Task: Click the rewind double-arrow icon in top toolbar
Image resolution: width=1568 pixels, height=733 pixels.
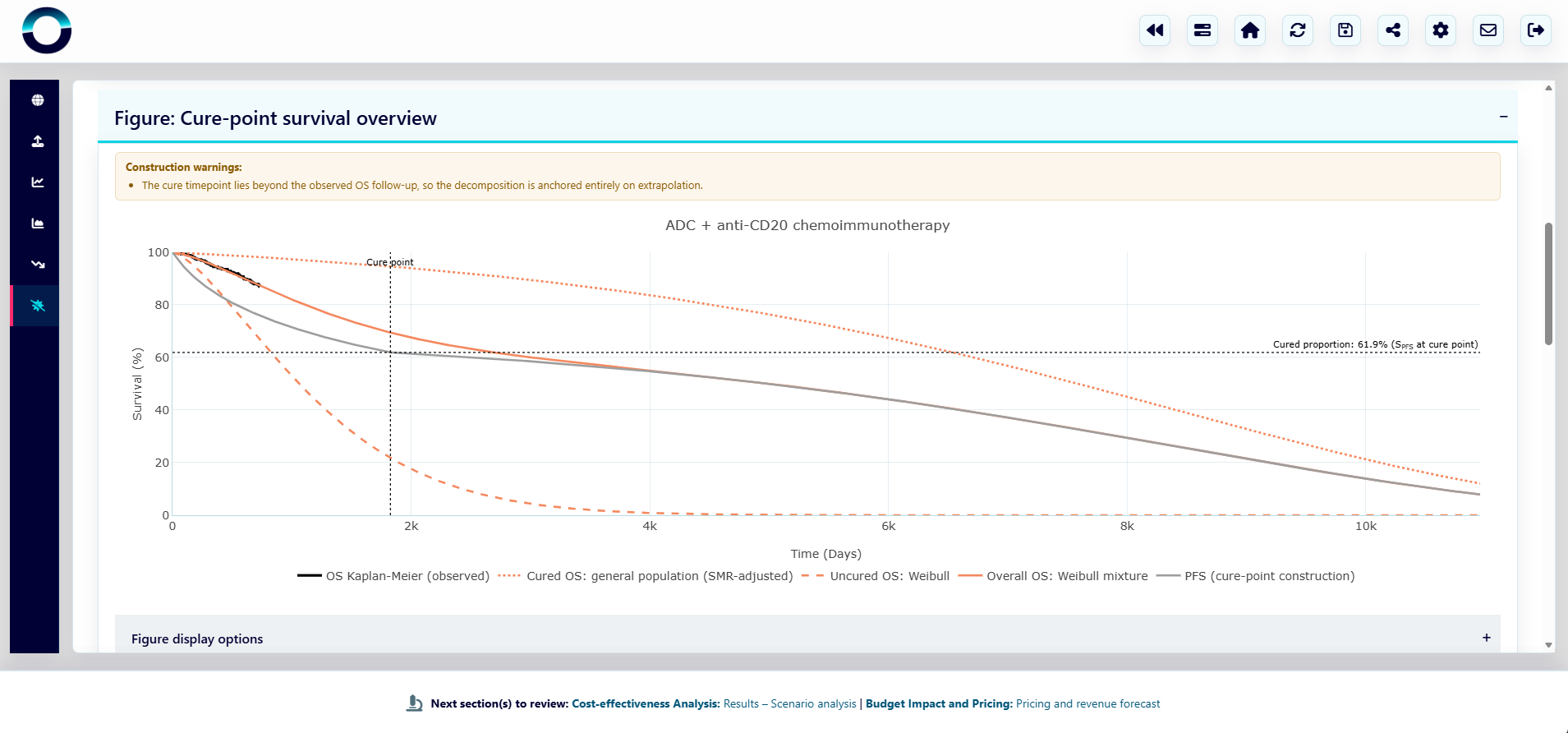Action: click(1155, 30)
